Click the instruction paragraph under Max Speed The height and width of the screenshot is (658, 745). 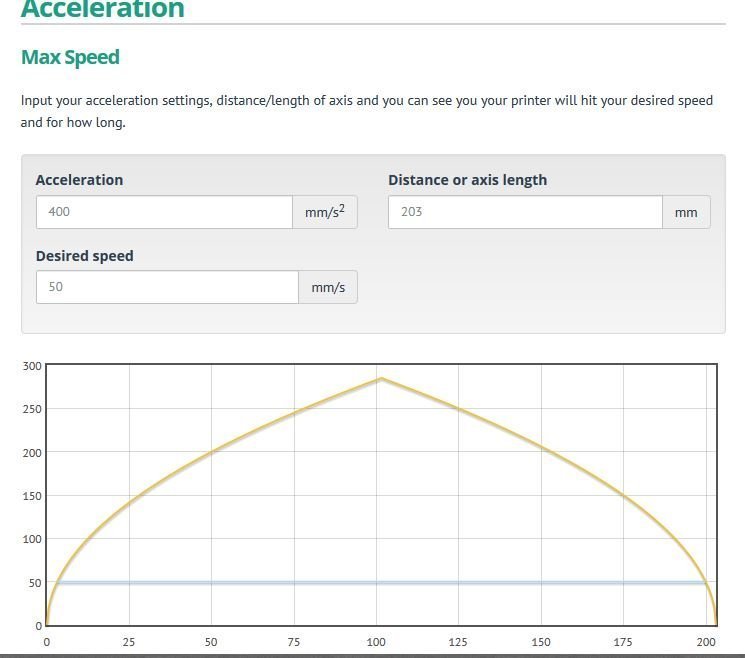(366, 111)
